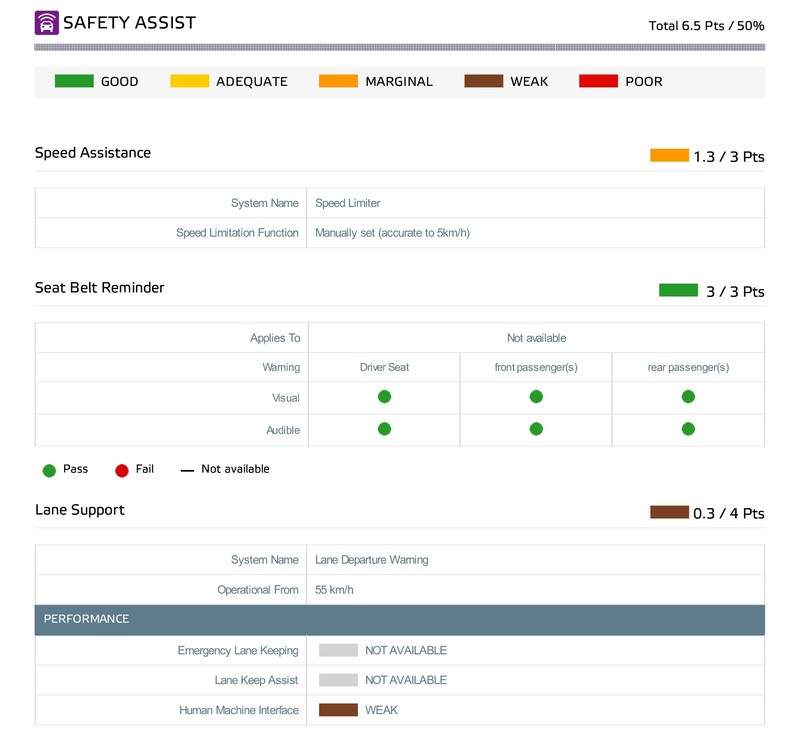800x736 pixels.
Task: Click rear passenger visual pass indicator
Action: [688, 397]
